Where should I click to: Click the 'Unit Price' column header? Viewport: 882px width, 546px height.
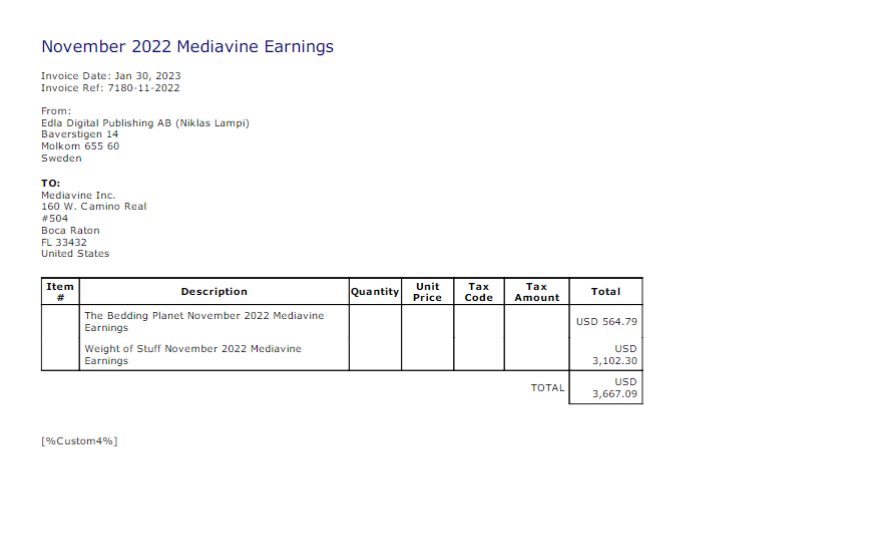428,292
